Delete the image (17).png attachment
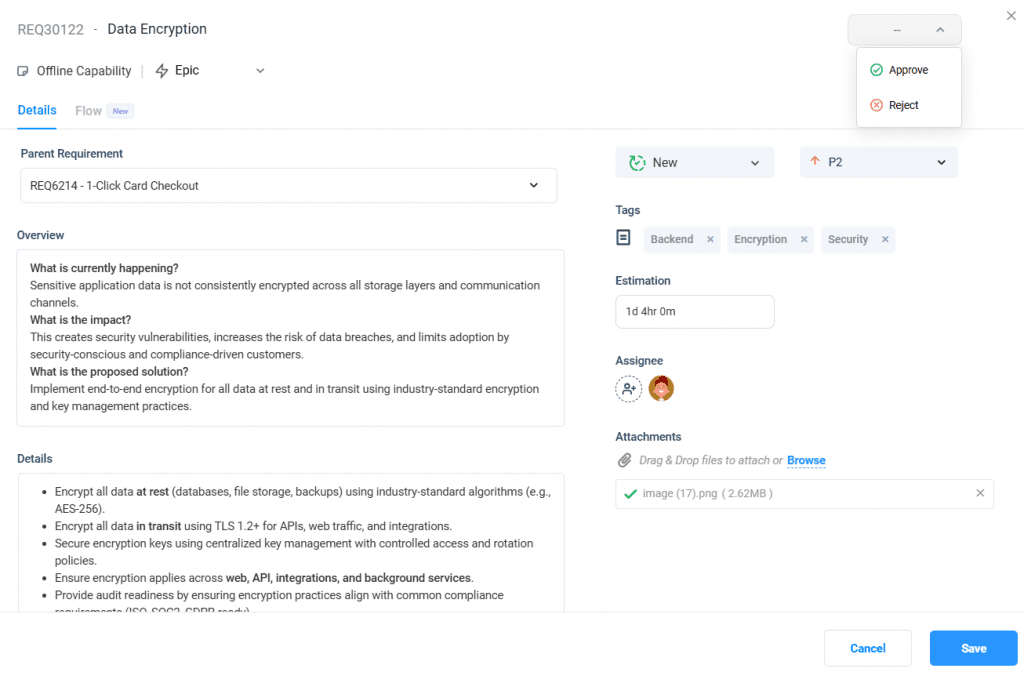Viewport: 1024px width, 676px height. pos(980,493)
